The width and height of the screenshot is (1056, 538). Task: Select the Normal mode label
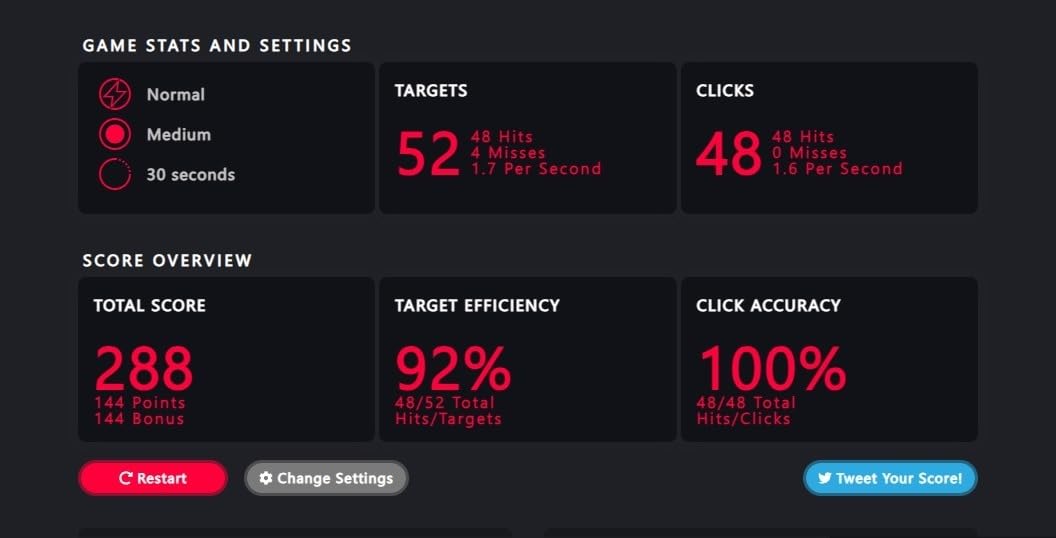(175, 94)
